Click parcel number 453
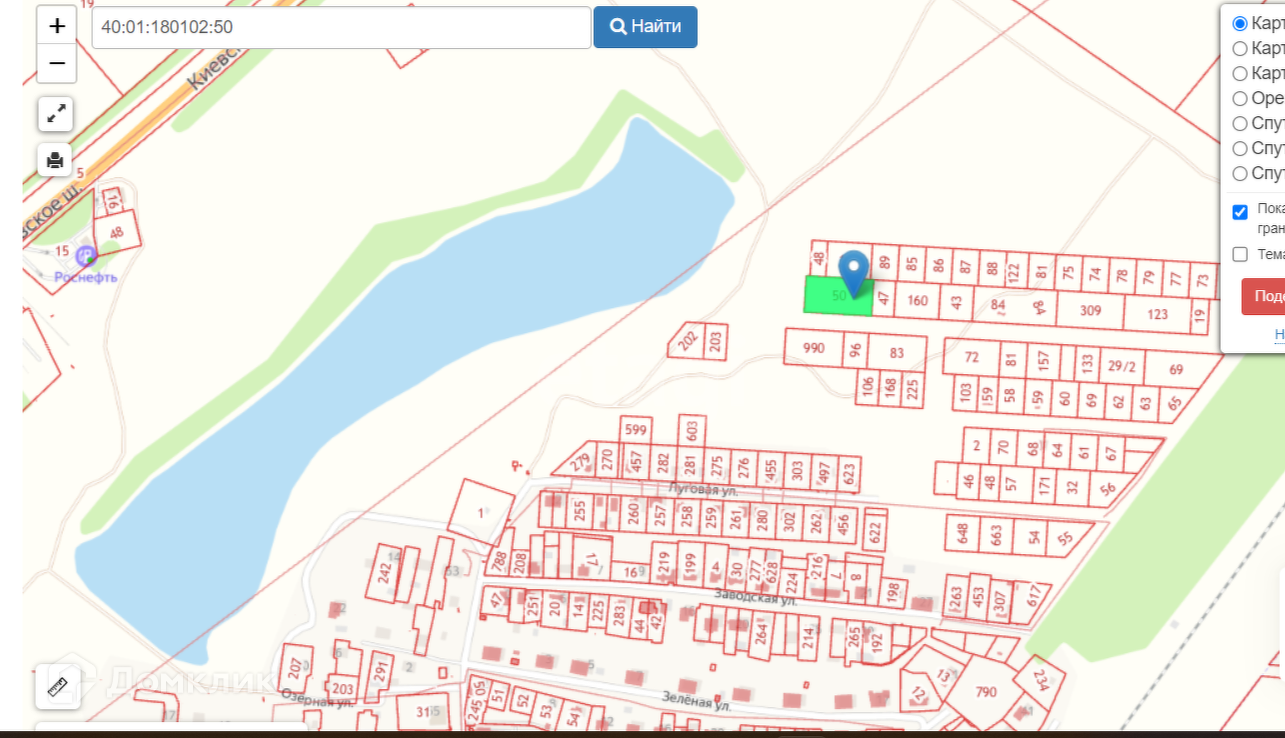Viewport: 1285px width, 738px height. coord(979,598)
